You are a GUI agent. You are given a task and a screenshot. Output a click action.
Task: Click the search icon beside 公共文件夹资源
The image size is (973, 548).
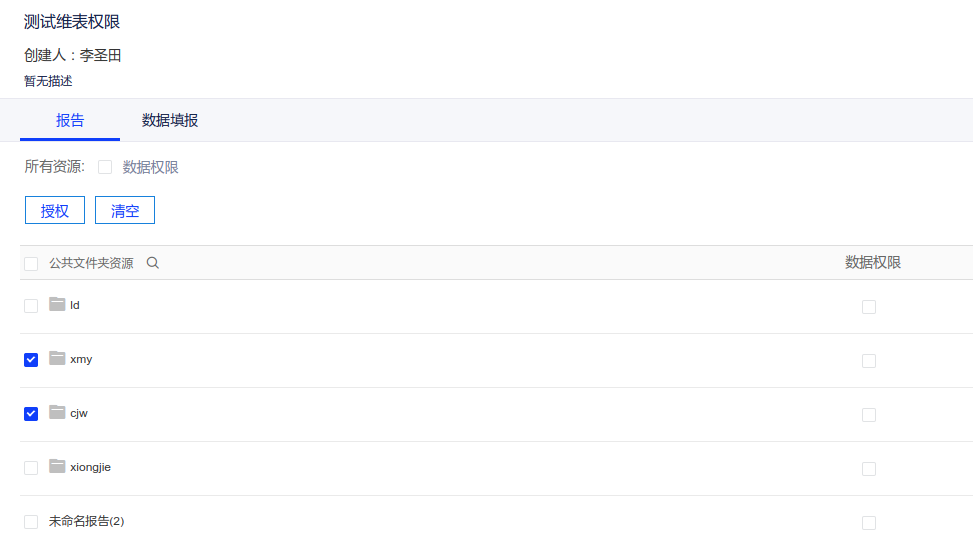point(153,263)
